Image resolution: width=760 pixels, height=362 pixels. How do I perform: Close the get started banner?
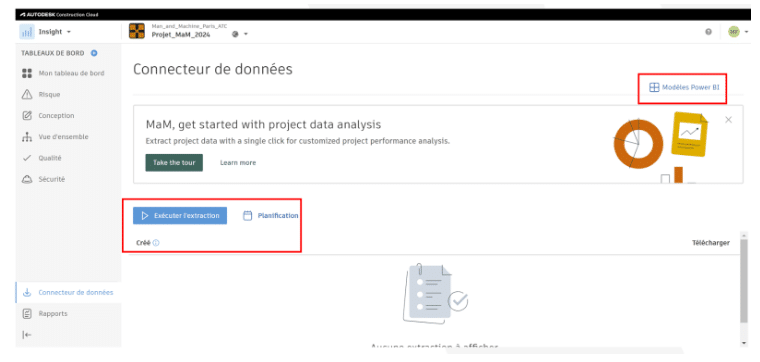[728, 120]
